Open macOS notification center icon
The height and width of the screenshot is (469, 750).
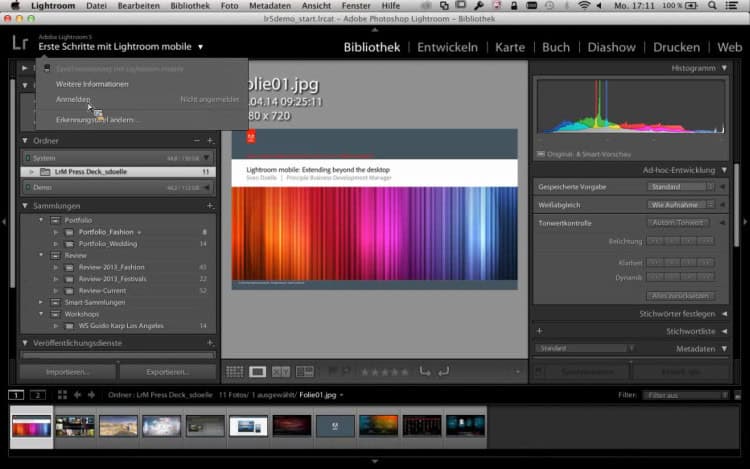tap(732, 6)
